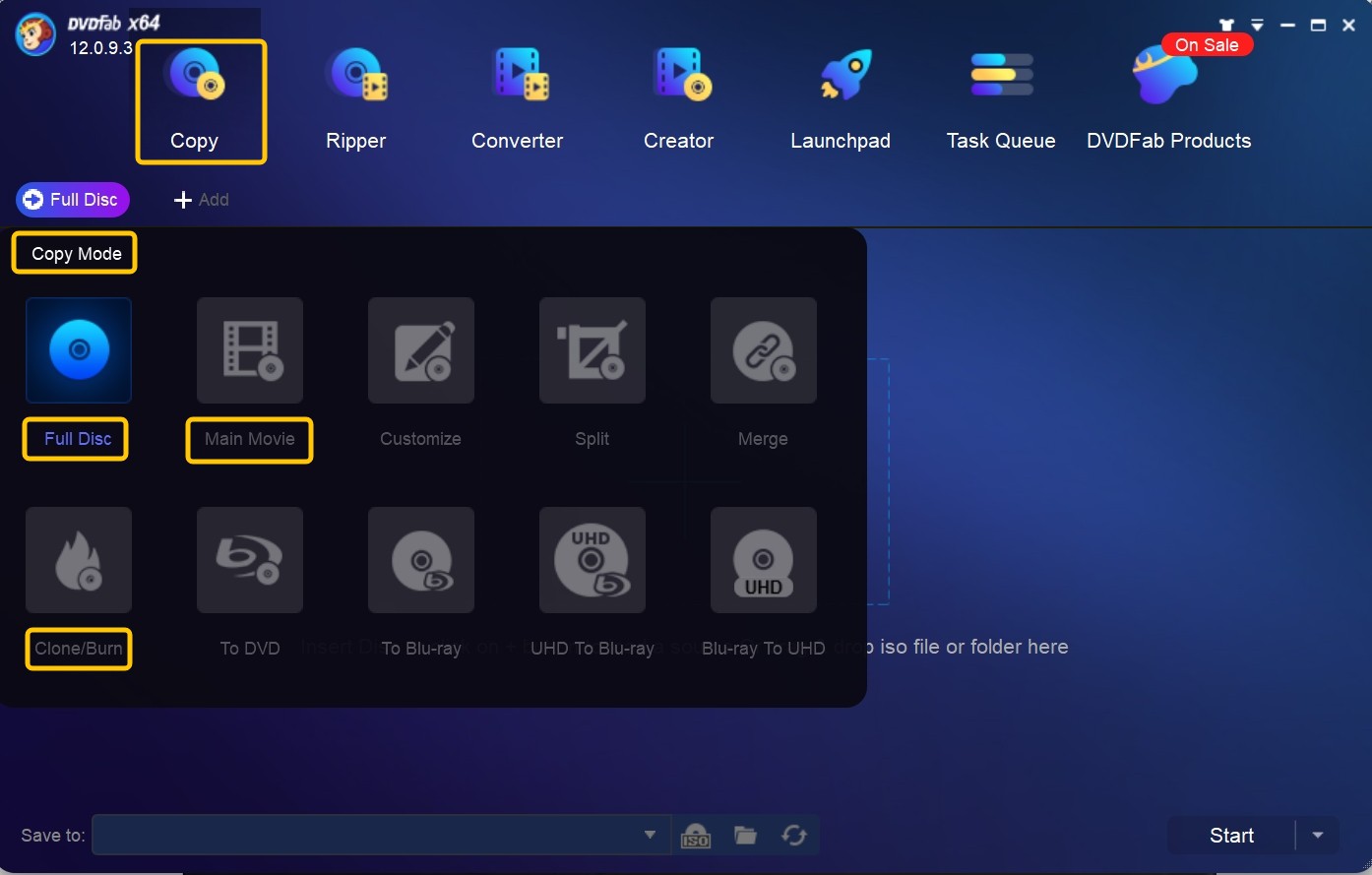Switch to the Converter module

[518, 101]
